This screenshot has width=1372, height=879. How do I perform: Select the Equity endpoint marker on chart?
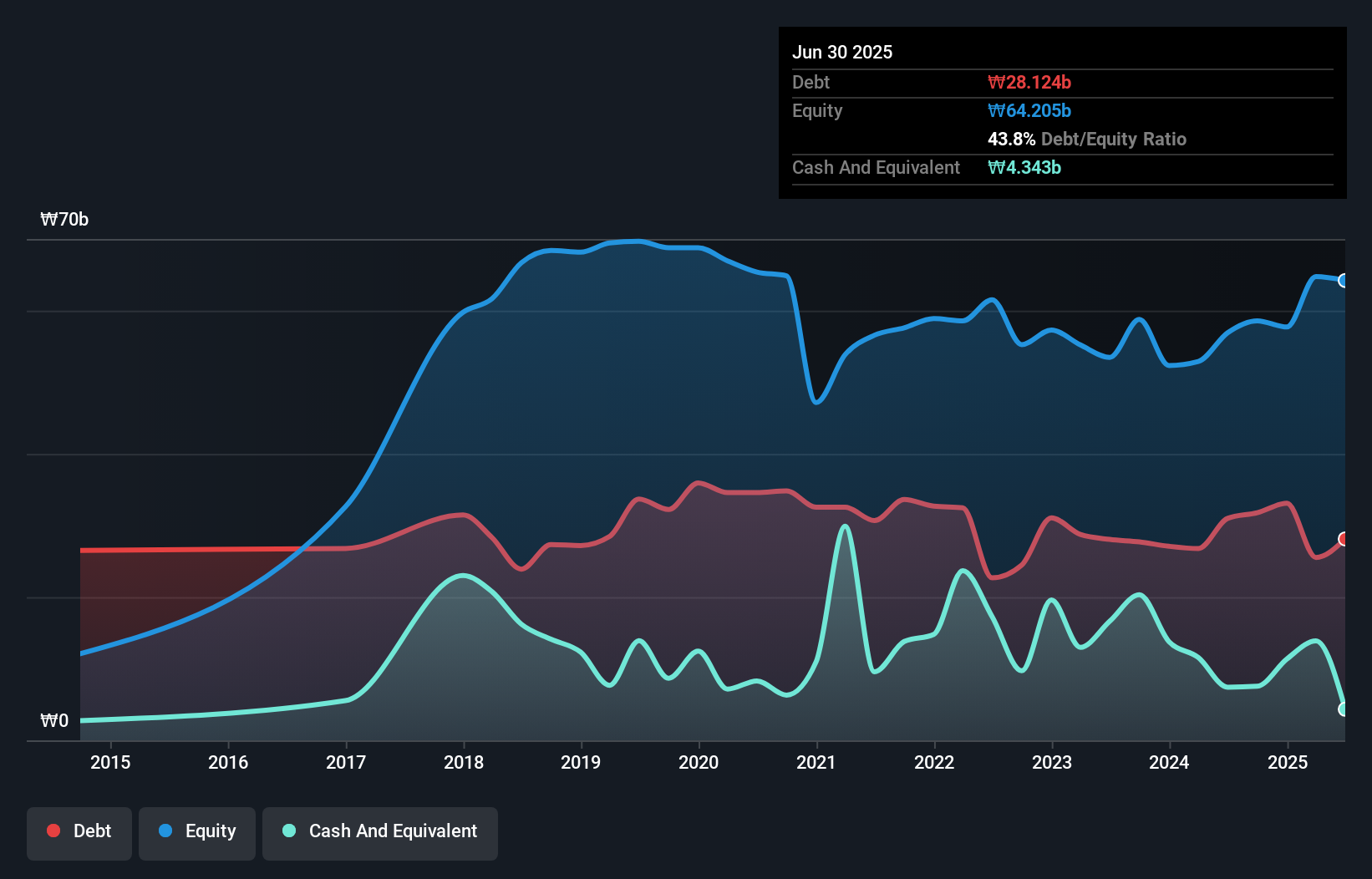coord(1343,281)
